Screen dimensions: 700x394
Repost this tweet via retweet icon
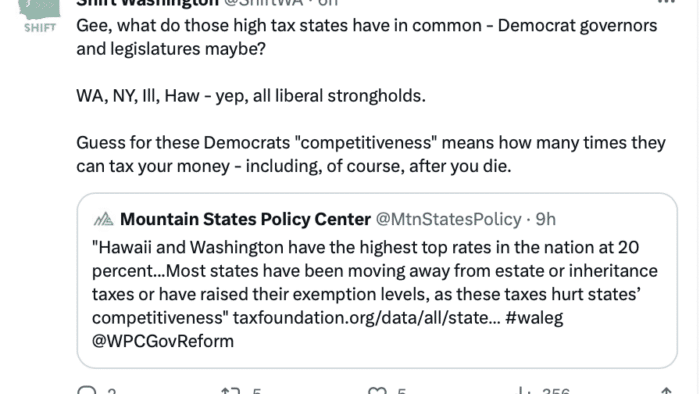point(230,391)
